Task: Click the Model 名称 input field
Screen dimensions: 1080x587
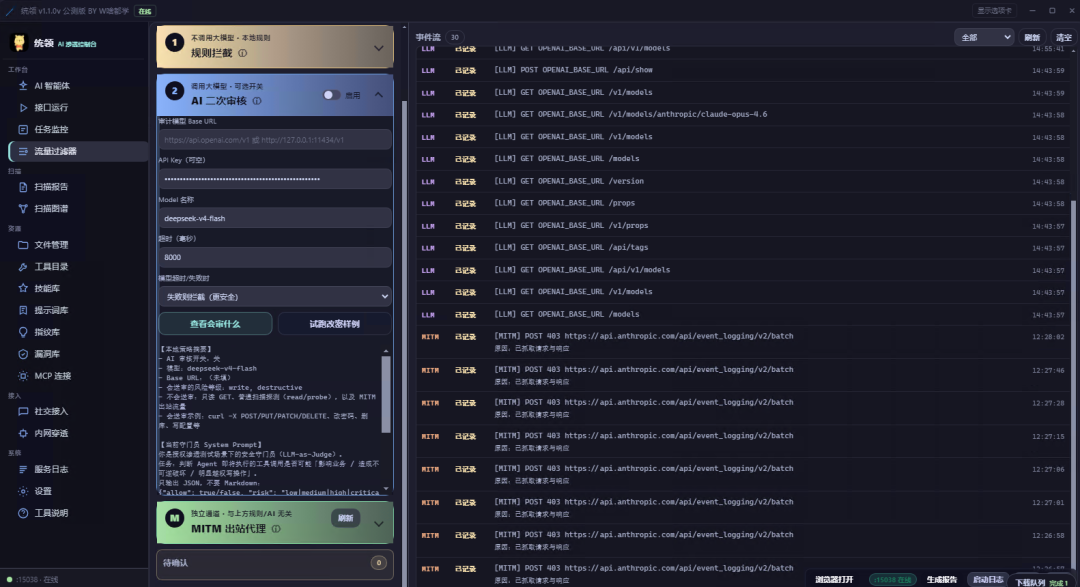Action: (276, 218)
